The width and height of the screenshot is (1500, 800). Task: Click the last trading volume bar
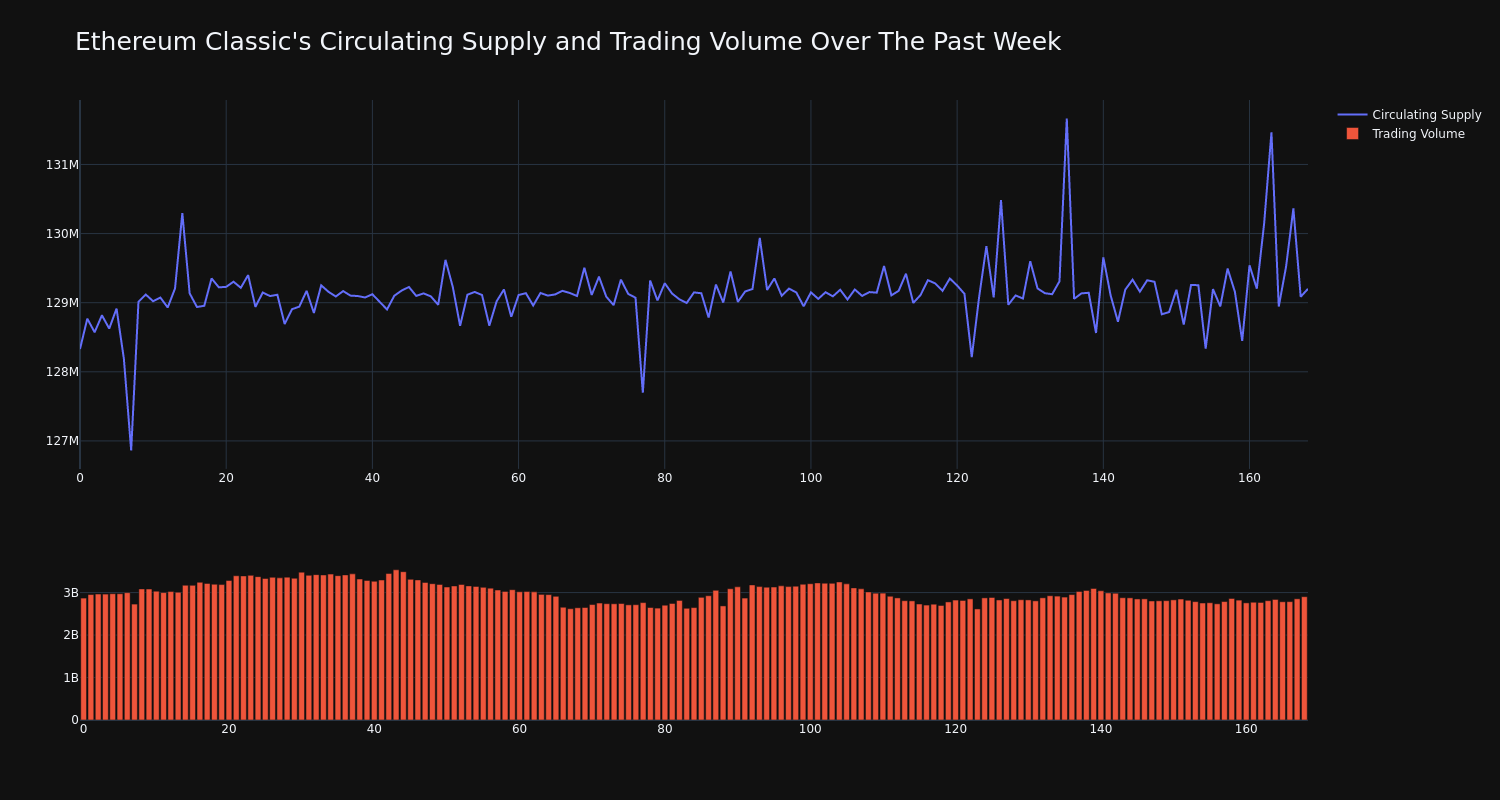(x=1304, y=658)
